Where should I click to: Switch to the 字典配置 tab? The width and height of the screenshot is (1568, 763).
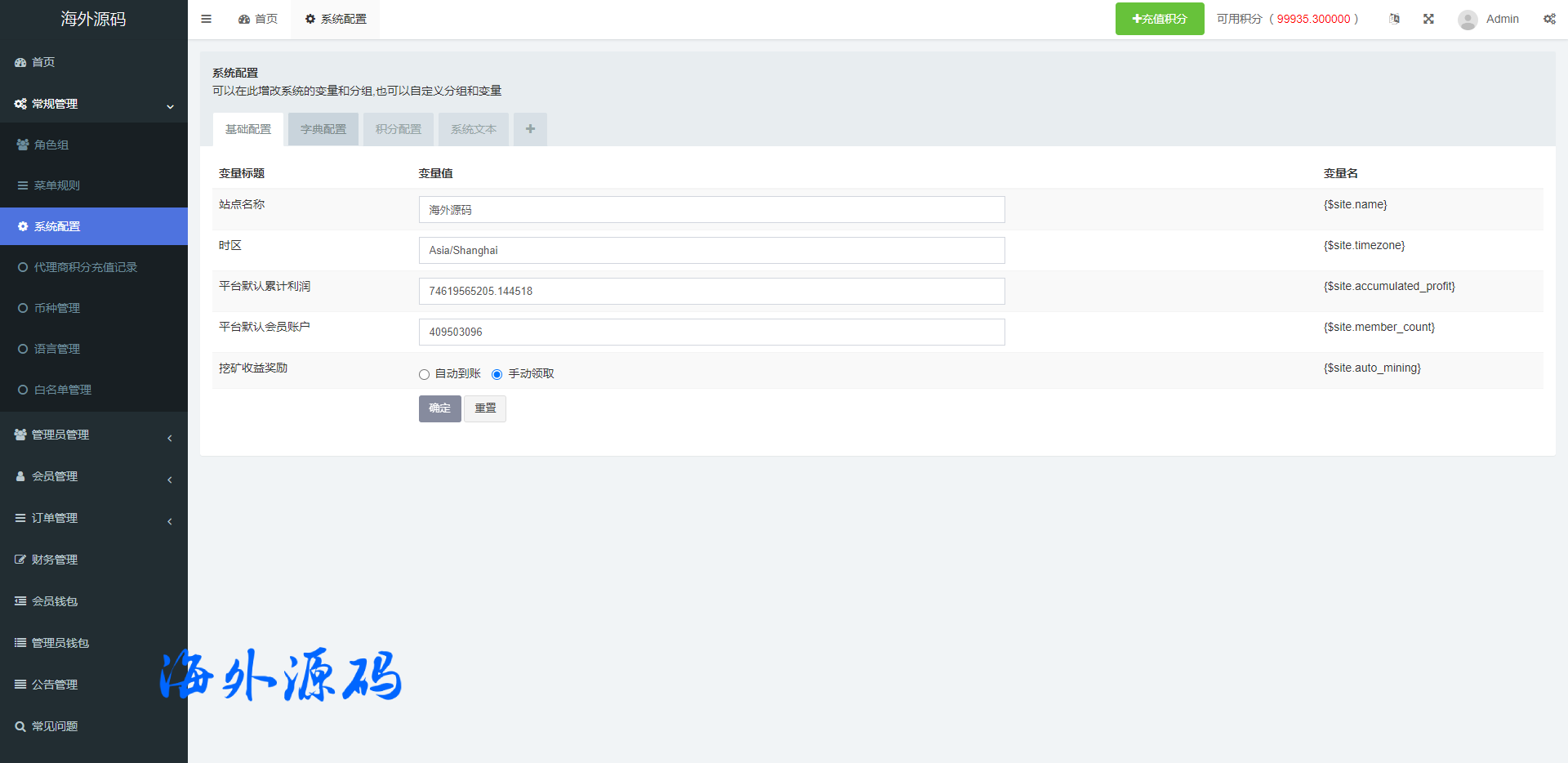coord(323,129)
